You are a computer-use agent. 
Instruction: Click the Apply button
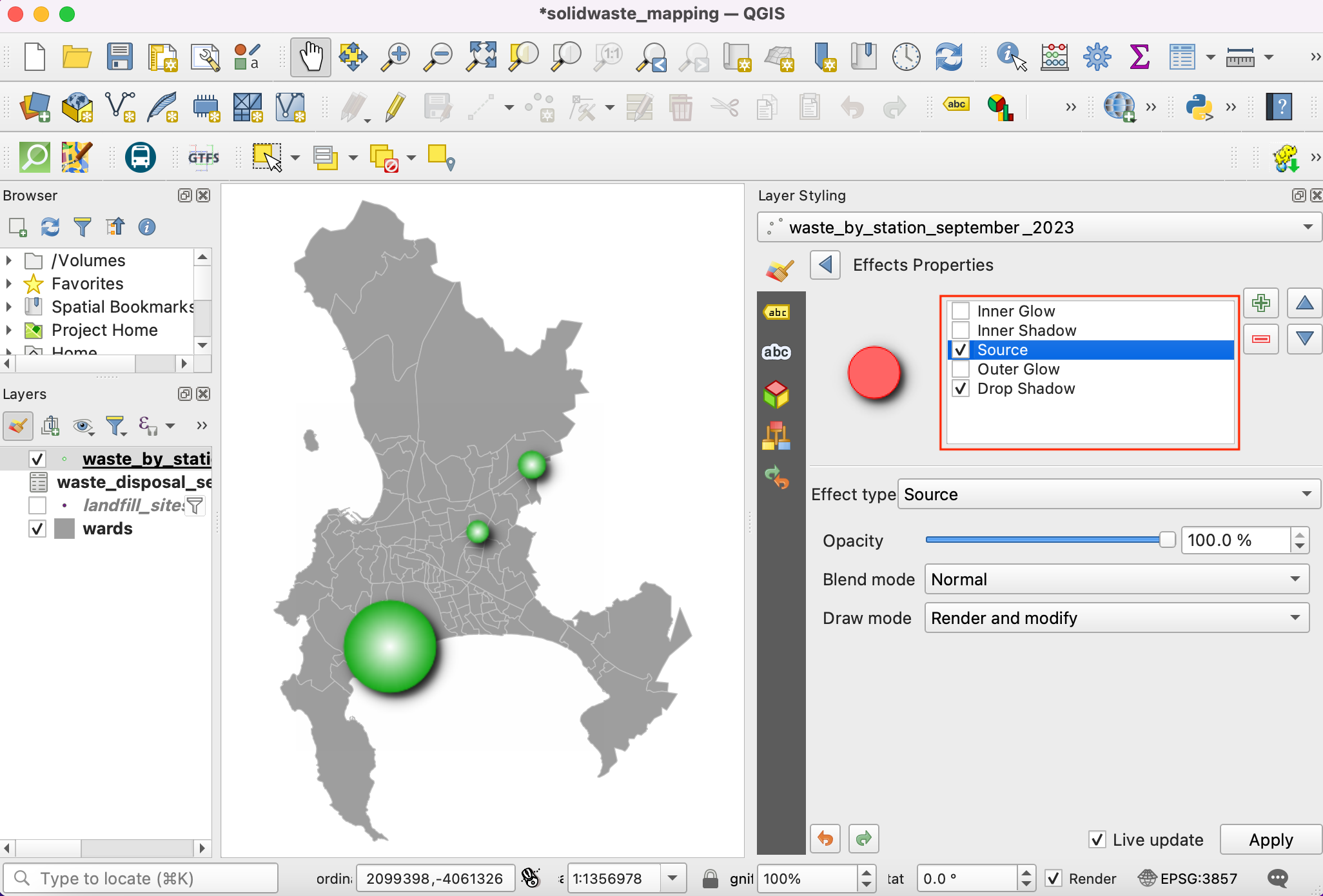pyautogui.click(x=1270, y=839)
